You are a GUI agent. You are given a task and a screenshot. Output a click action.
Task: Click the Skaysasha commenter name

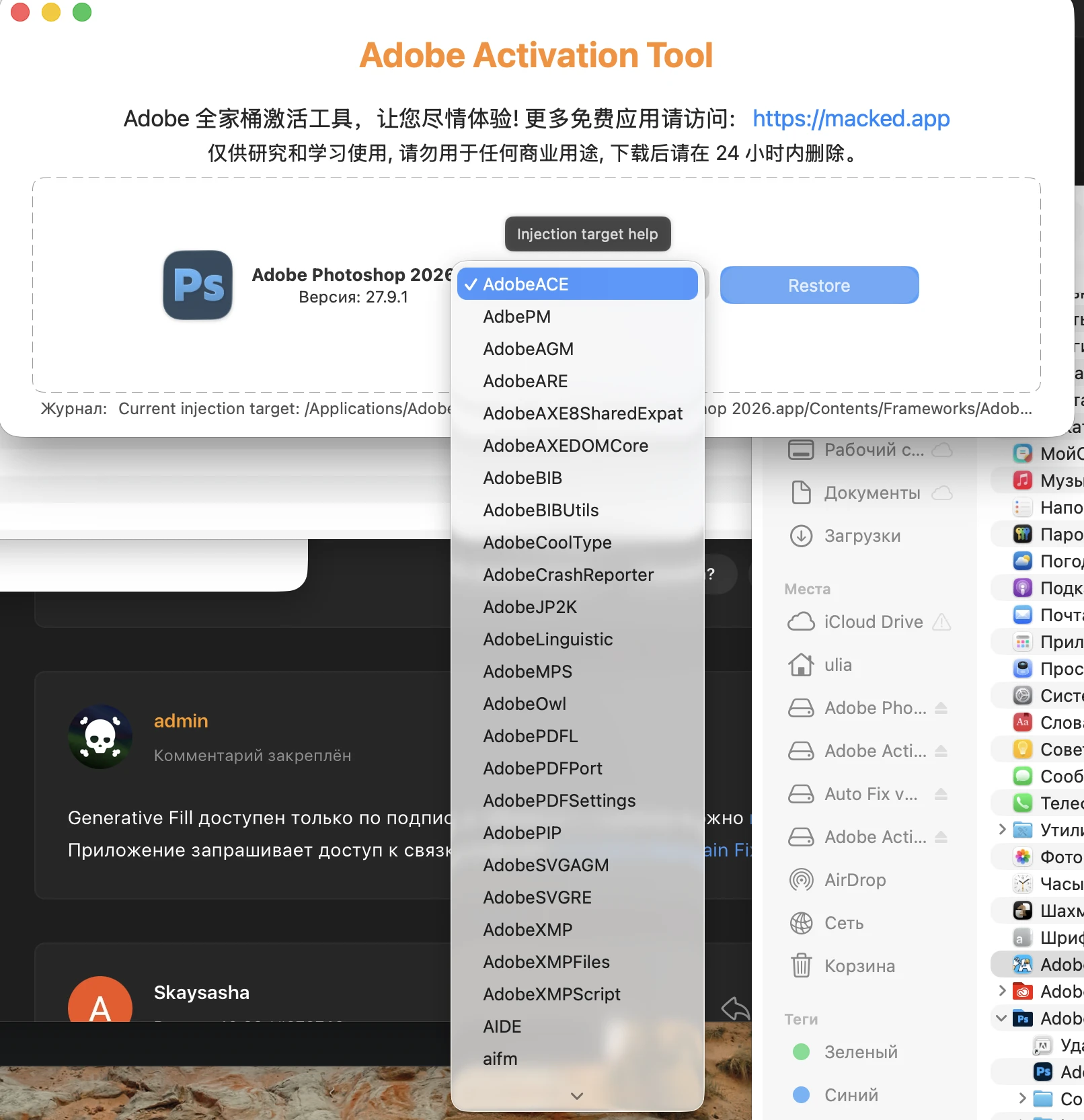point(202,992)
